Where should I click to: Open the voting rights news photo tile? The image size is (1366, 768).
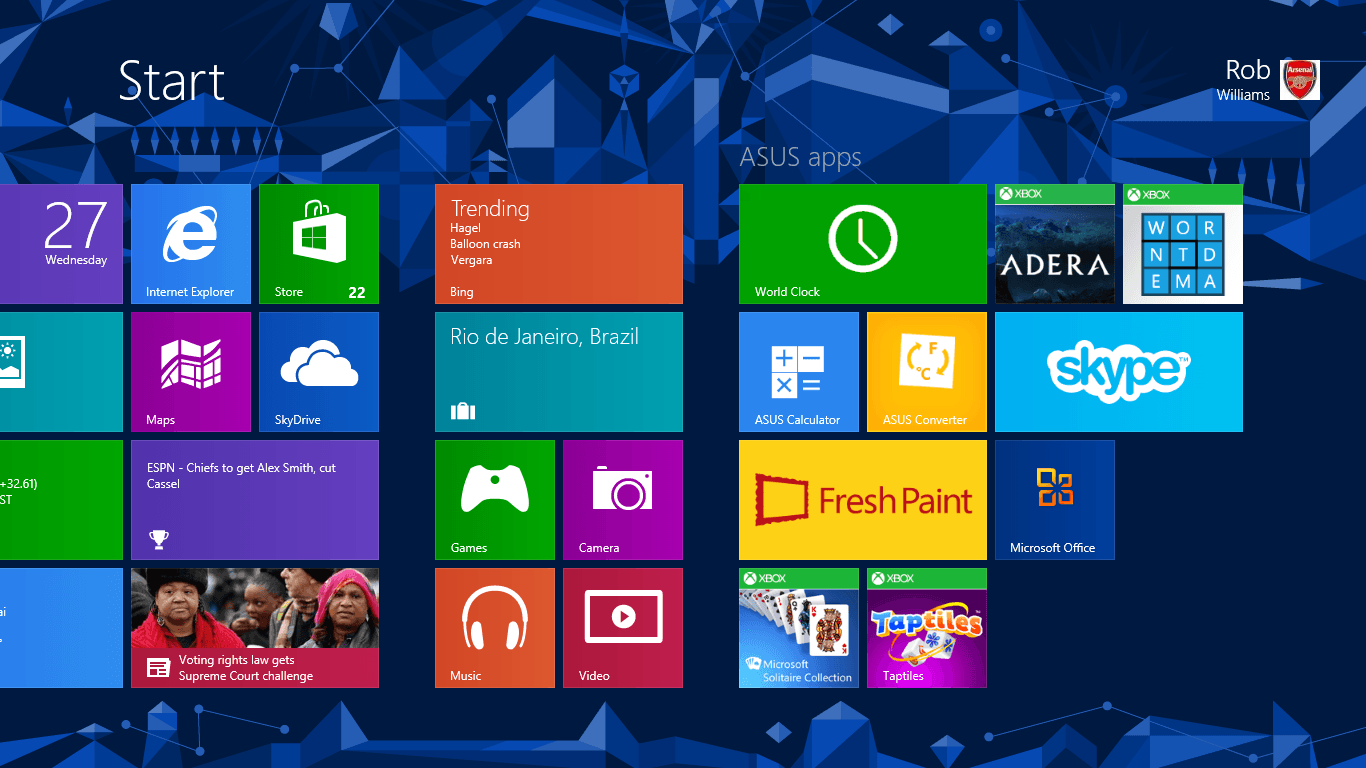[255, 627]
